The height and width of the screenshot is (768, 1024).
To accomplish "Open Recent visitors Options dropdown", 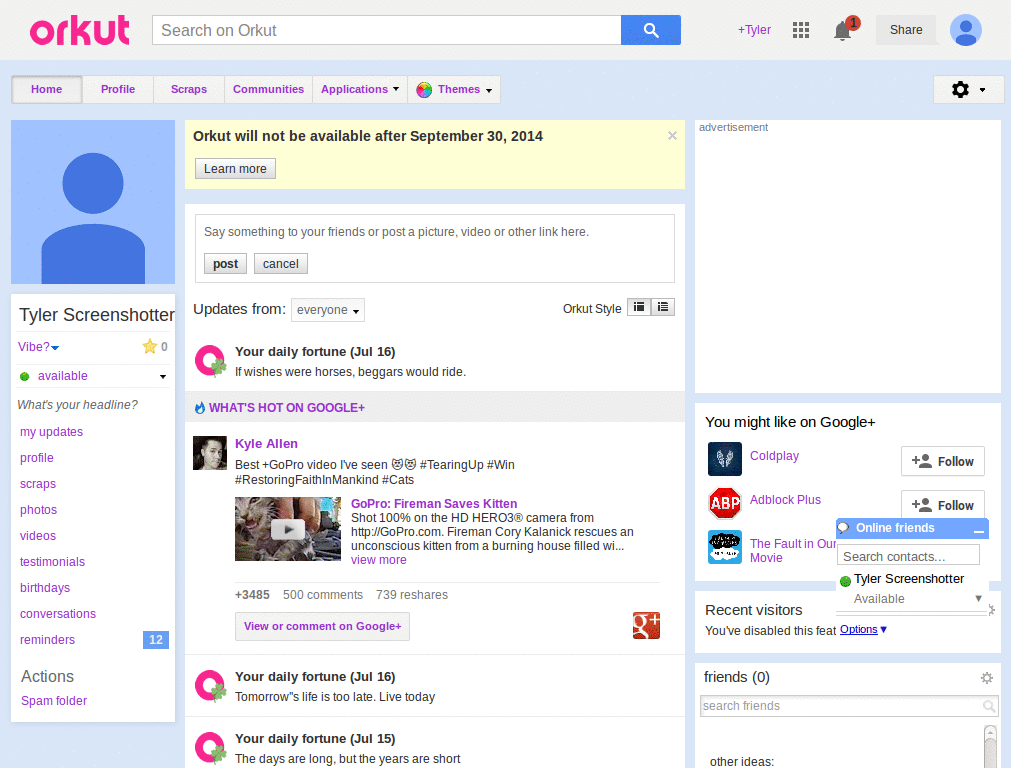I will coord(863,630).
